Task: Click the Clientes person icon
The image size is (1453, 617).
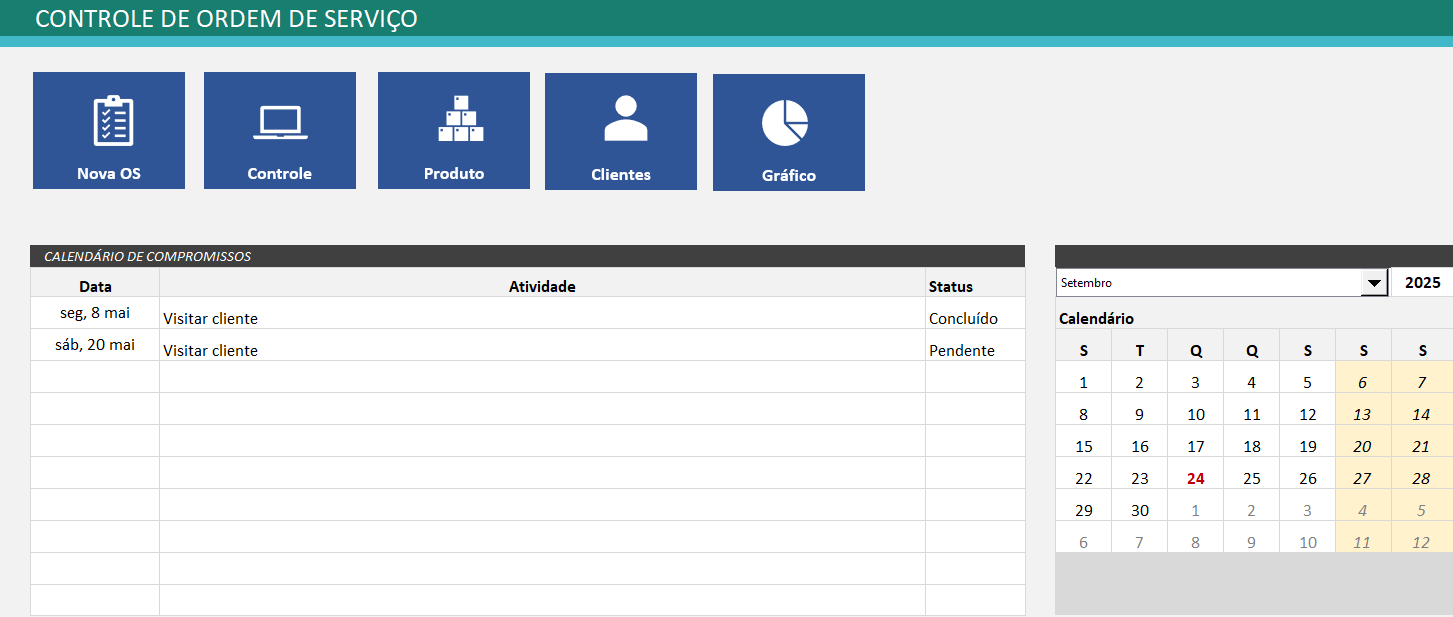Action: [x=625, y=118]
